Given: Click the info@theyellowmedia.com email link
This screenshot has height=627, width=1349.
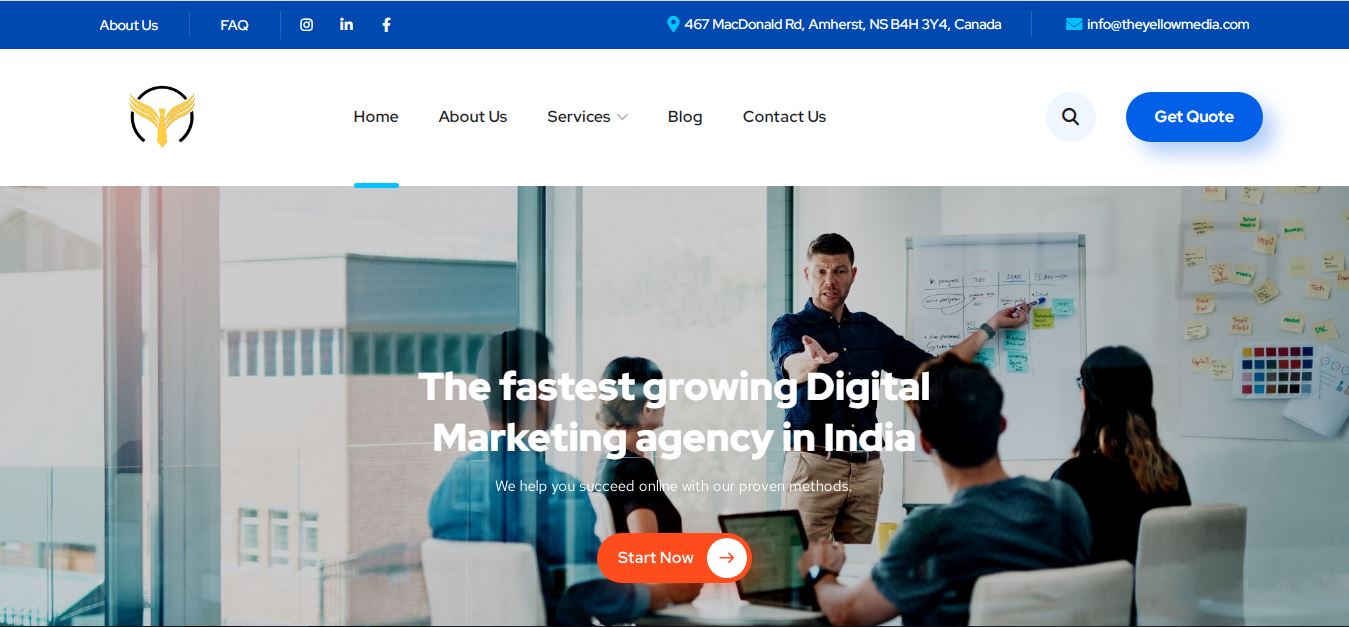Looking at the screenshot, I should [1168, 24].
